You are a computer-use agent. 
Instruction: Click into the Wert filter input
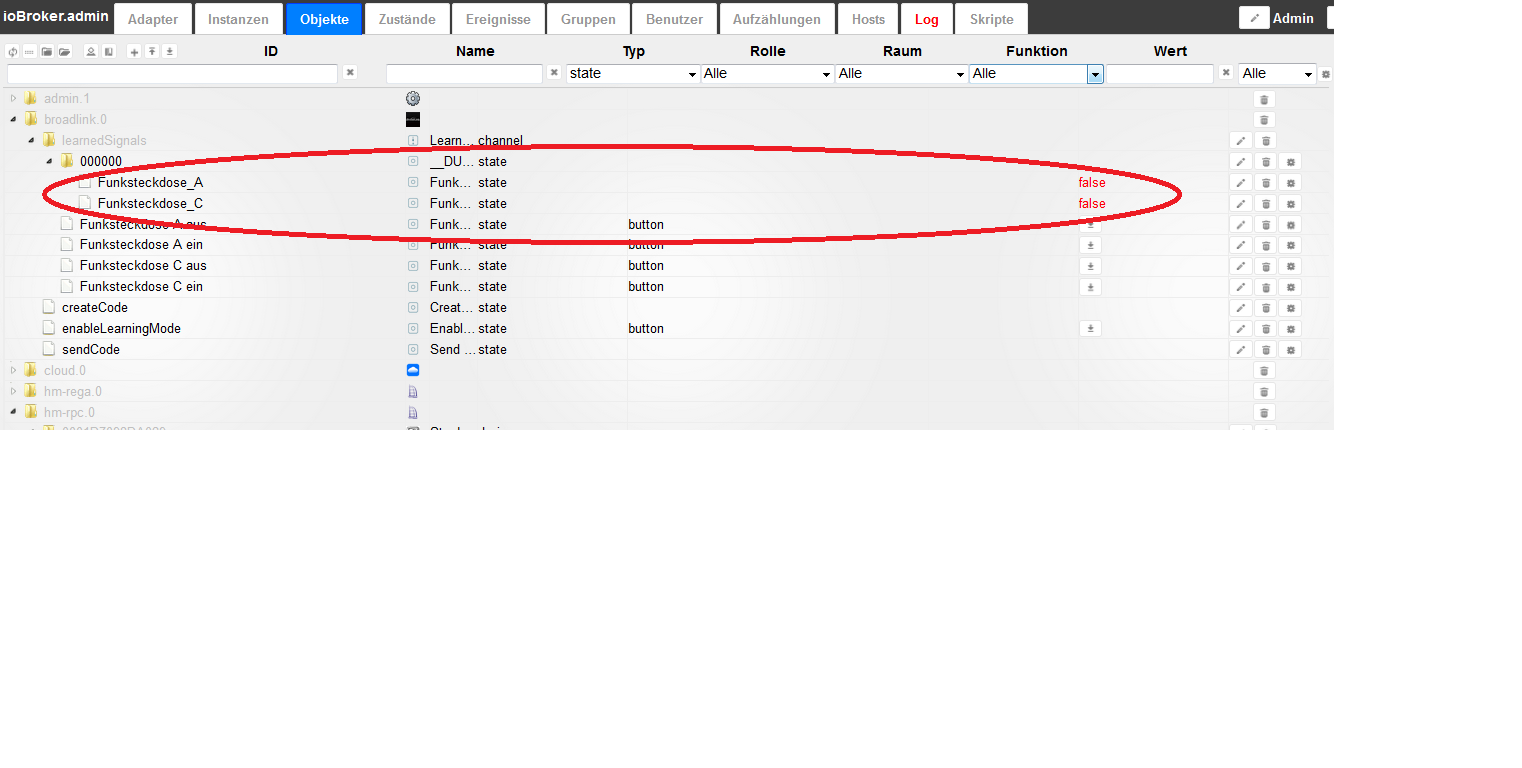pos(1160,74)
